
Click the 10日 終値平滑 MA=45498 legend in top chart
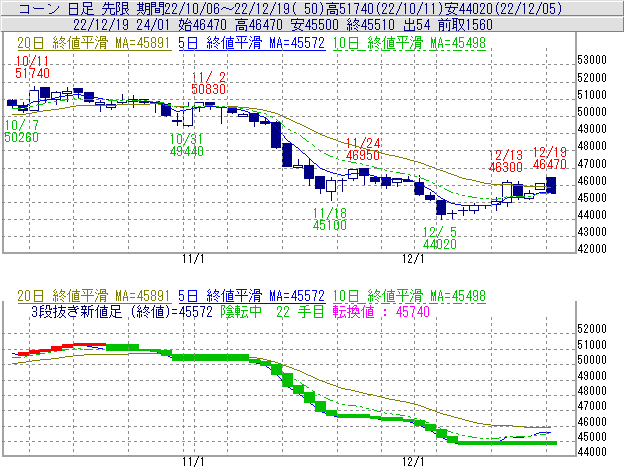(x=409, y=43)
